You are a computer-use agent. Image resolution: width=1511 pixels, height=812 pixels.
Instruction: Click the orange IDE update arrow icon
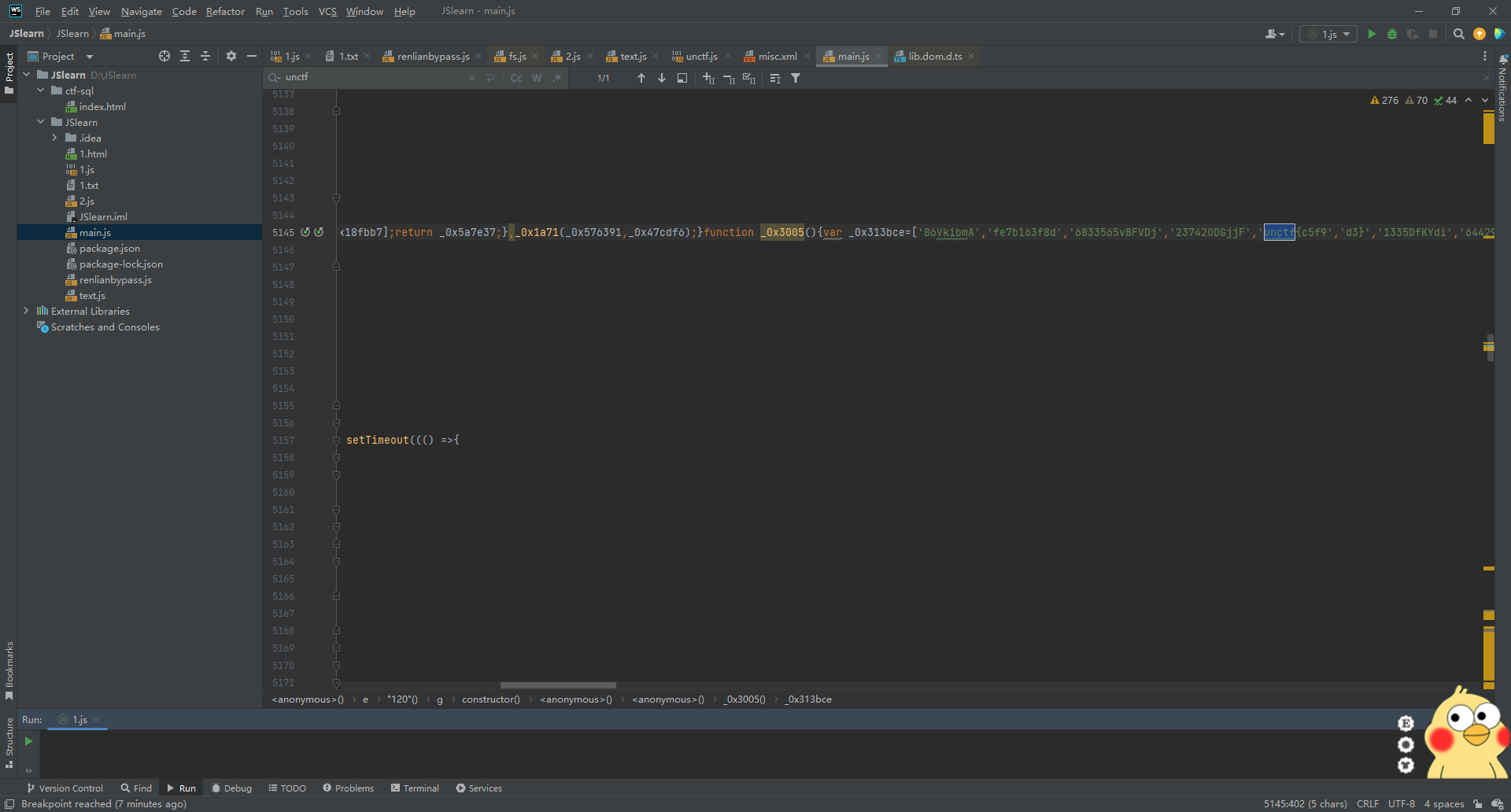click(1480, 34)
